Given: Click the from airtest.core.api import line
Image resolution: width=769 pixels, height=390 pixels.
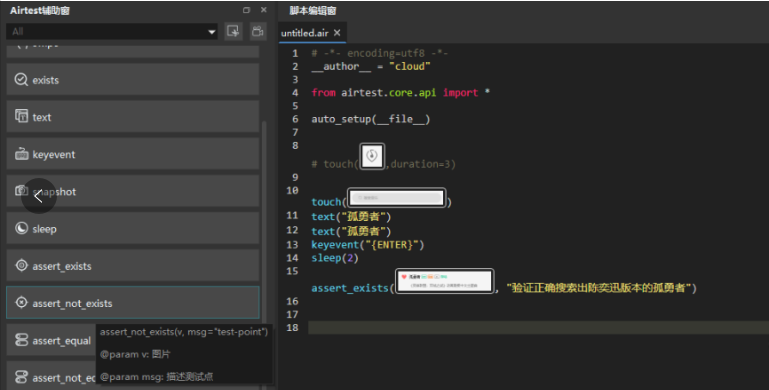Looking at the screenshot, I should point(401,93).
